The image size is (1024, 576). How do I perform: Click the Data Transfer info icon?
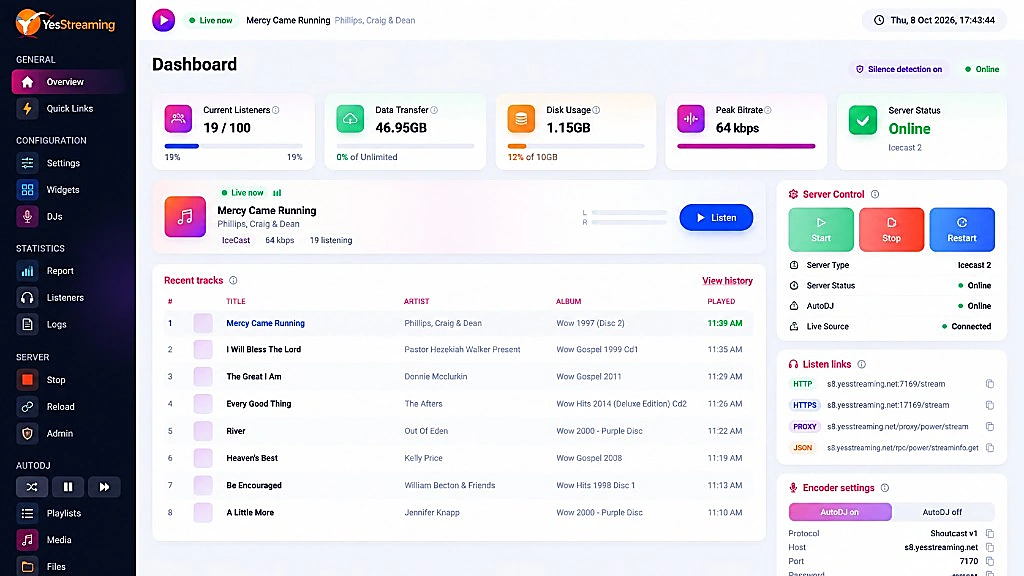click(434, 110)
